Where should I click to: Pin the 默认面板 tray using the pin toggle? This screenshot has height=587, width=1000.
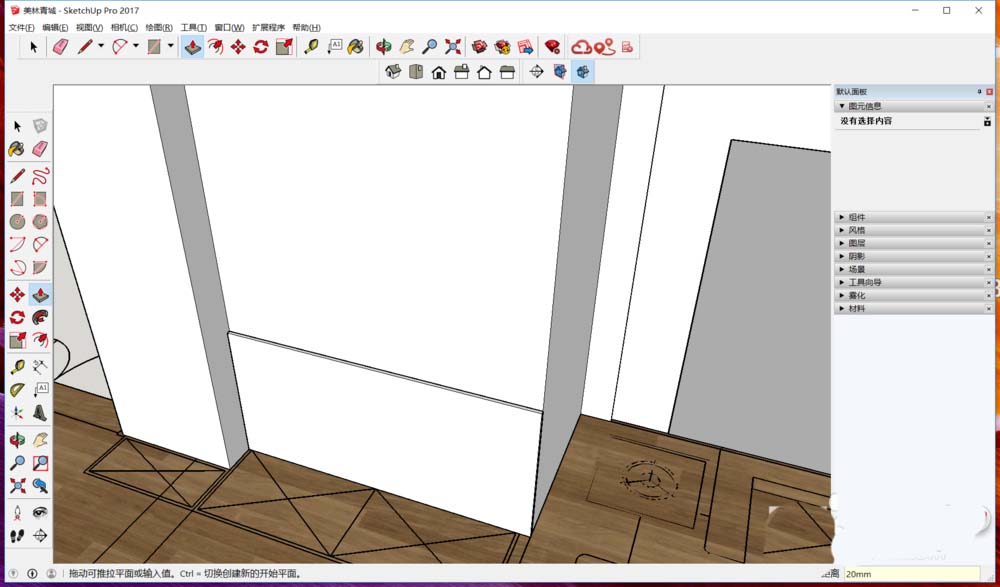pos(979,90)
